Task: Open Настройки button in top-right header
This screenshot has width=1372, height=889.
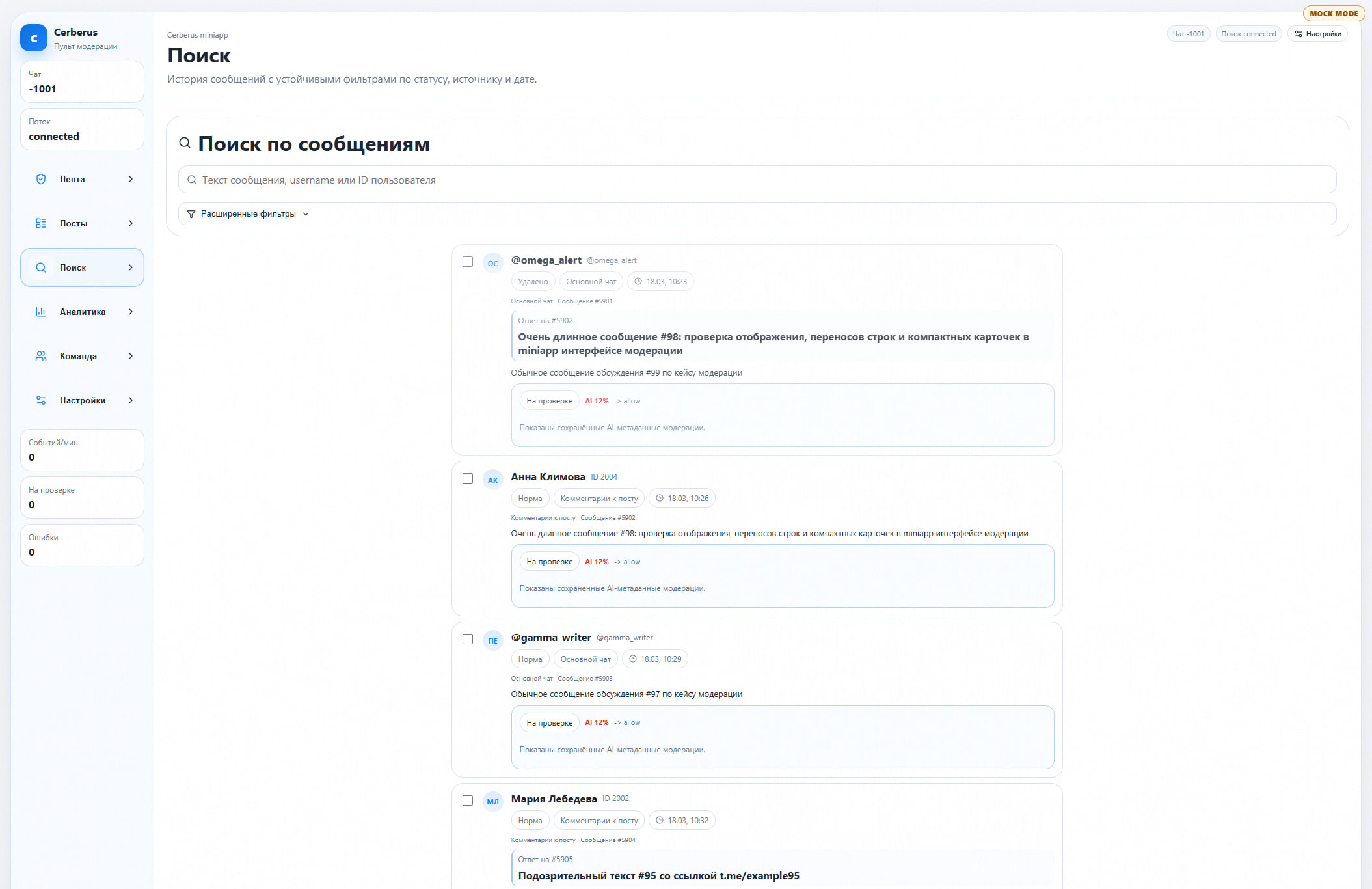Action: point(1317,34)
